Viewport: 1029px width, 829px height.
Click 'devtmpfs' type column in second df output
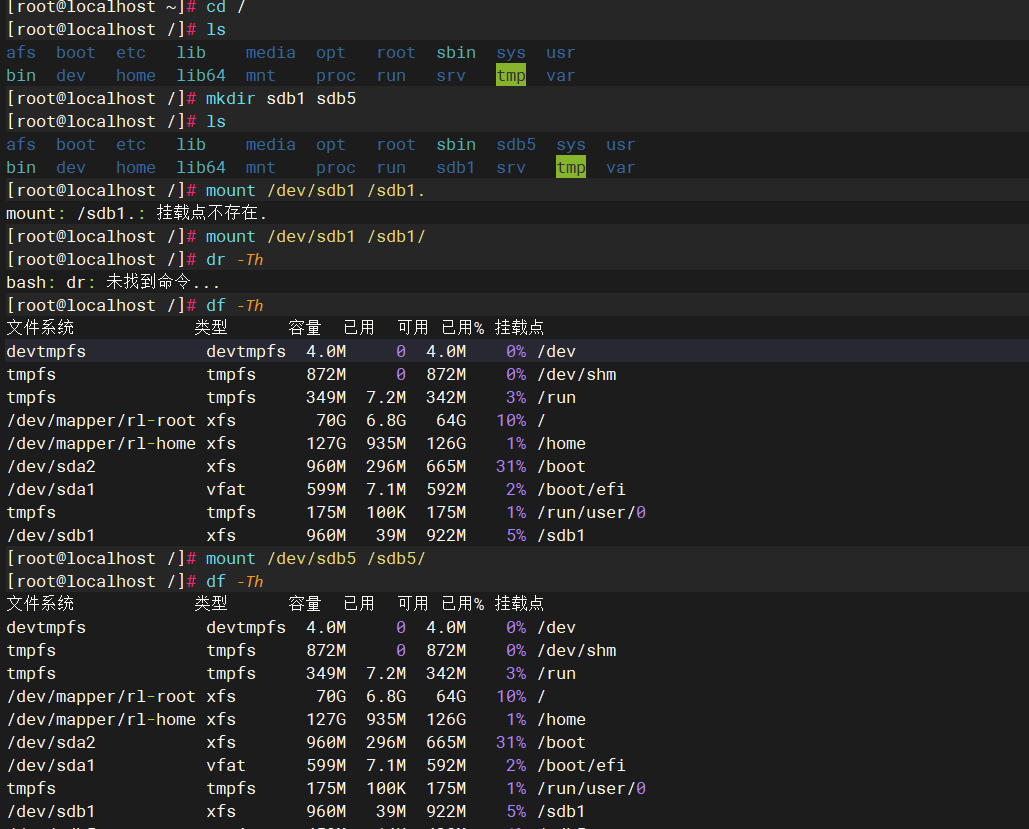pos(246,627)
